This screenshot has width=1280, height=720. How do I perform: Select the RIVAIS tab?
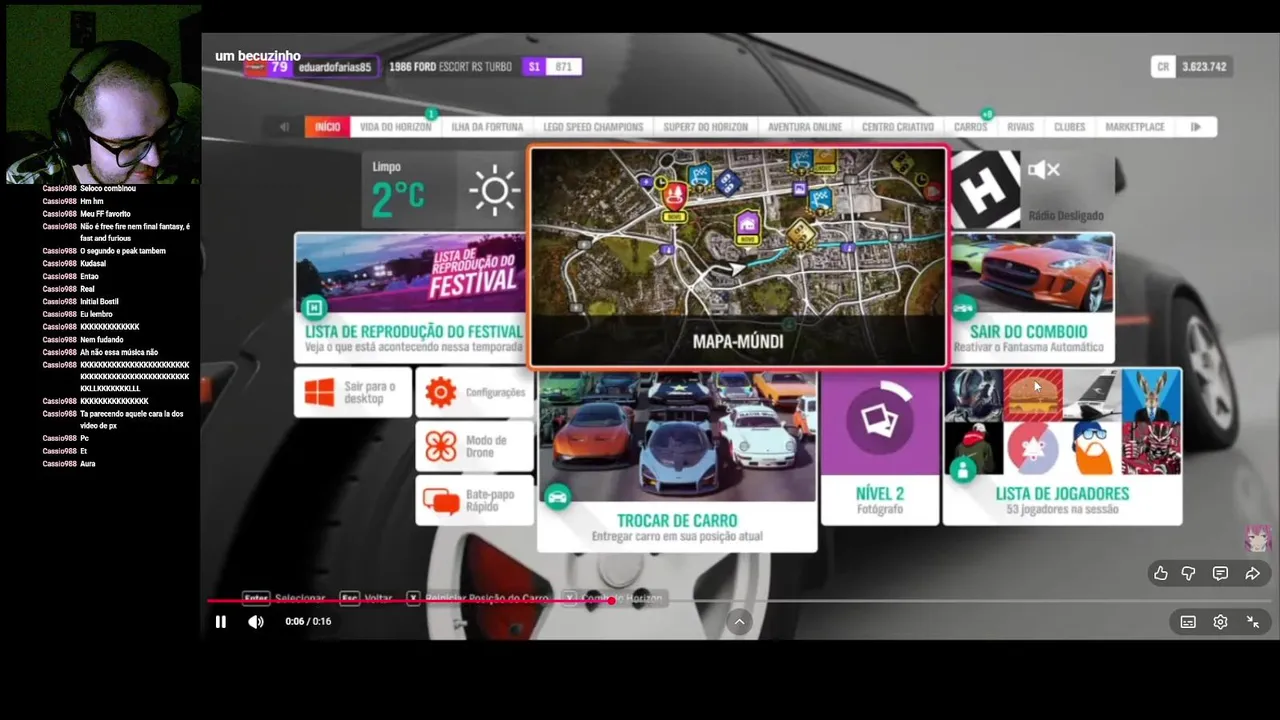click(1020, 127)
